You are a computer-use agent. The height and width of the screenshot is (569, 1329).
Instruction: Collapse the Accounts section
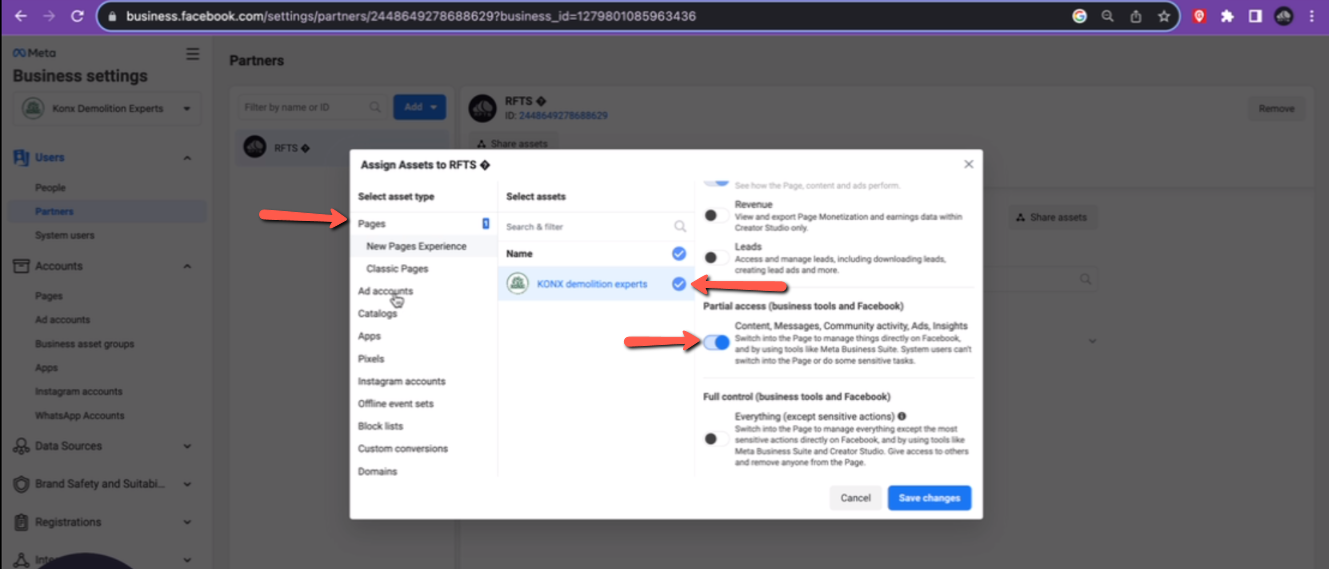point(187,266)
